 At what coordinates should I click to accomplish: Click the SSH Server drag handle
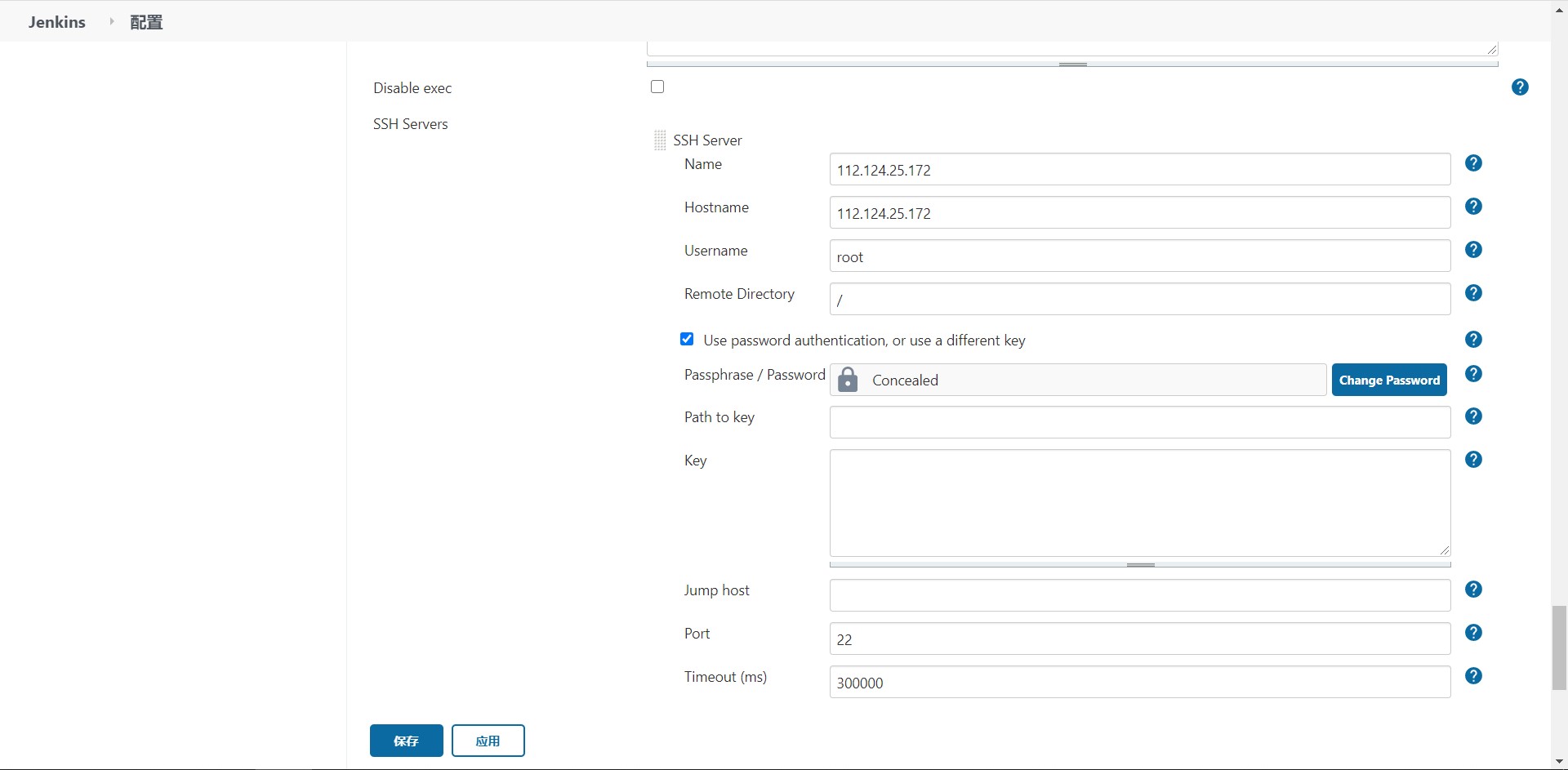[660, 140]
